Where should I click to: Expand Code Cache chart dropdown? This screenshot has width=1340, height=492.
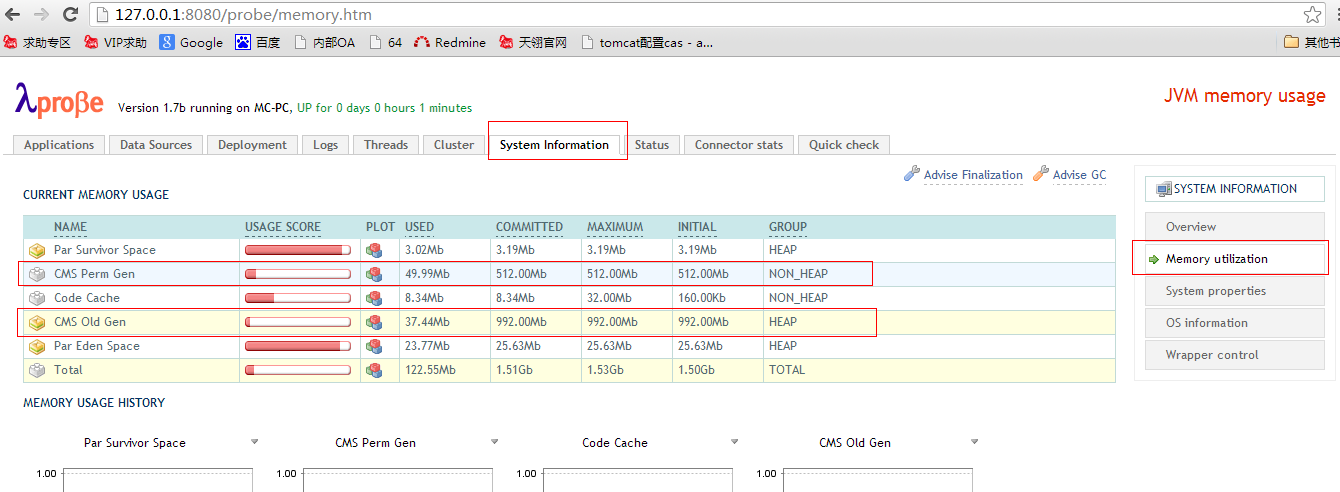(735, 442)
